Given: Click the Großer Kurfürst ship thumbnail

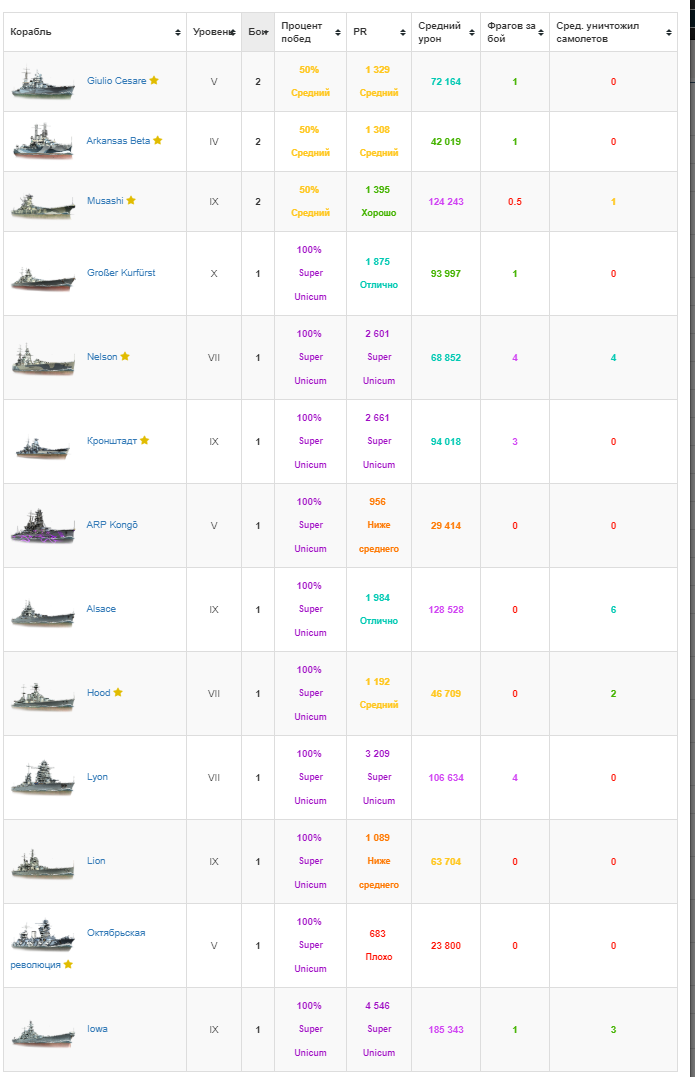Looking at the screenshot, I should tap(43, 279).
